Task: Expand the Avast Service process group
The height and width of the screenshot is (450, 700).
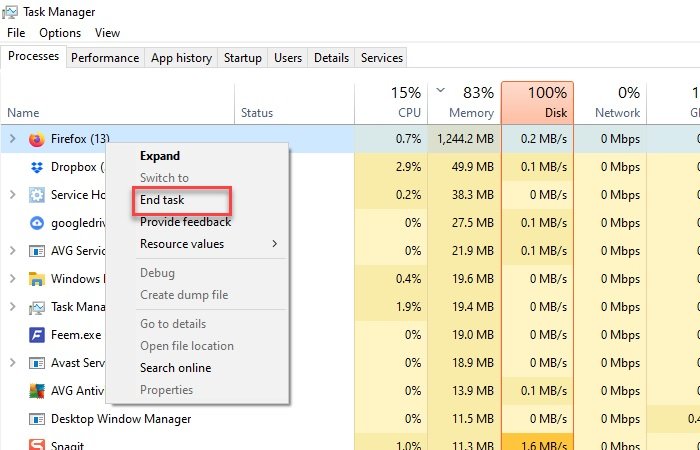Action: coord(13,363)
